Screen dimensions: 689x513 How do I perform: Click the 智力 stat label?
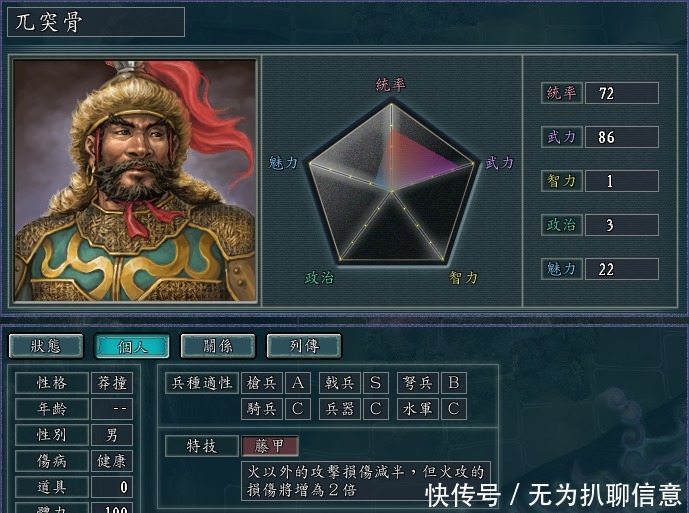tap(562, 181)
